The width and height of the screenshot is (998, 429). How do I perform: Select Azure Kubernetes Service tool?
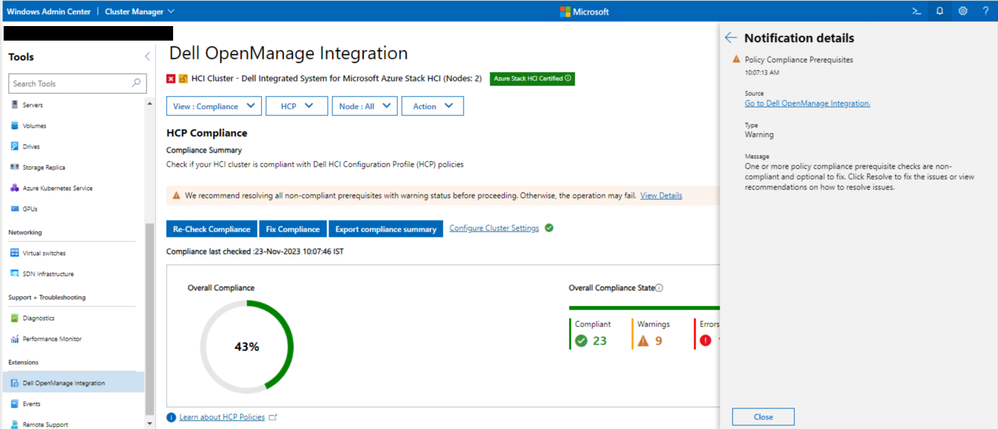point(57,188)
